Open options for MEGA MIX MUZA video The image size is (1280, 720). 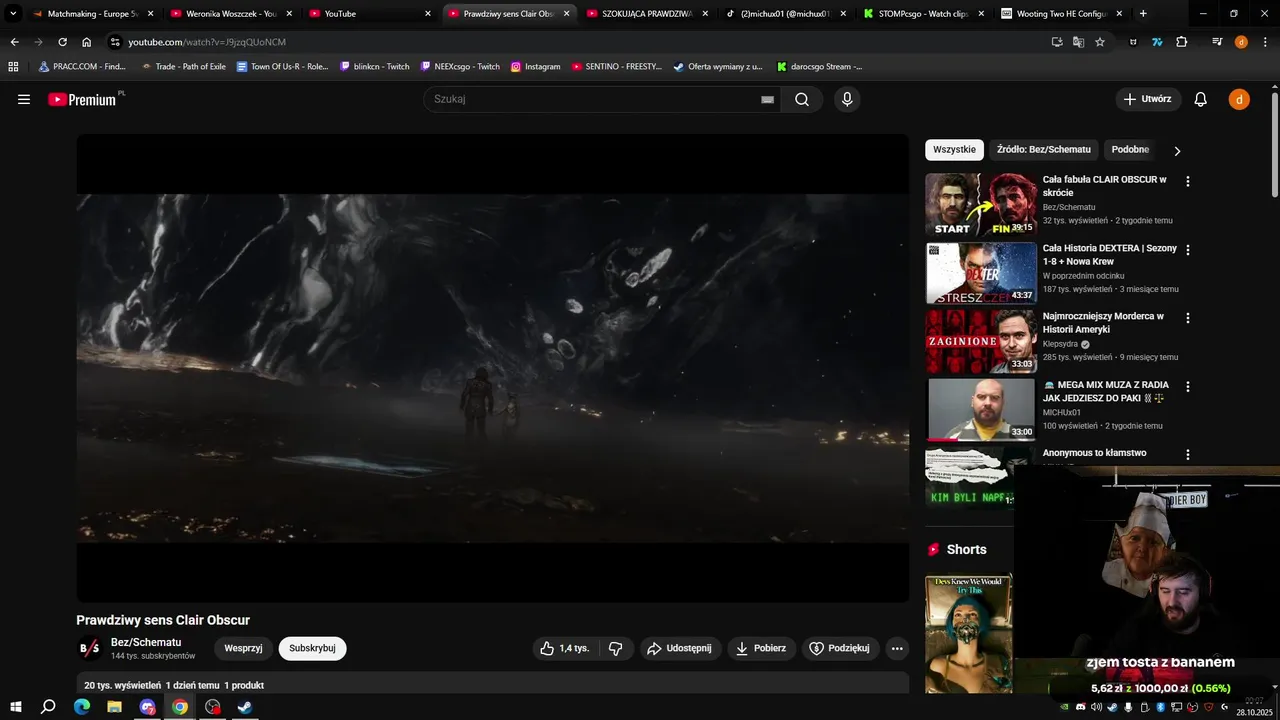tap(1188, 386)
